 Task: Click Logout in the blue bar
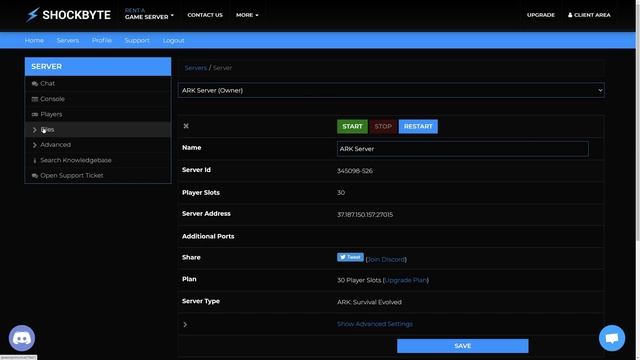pos(173,40)
